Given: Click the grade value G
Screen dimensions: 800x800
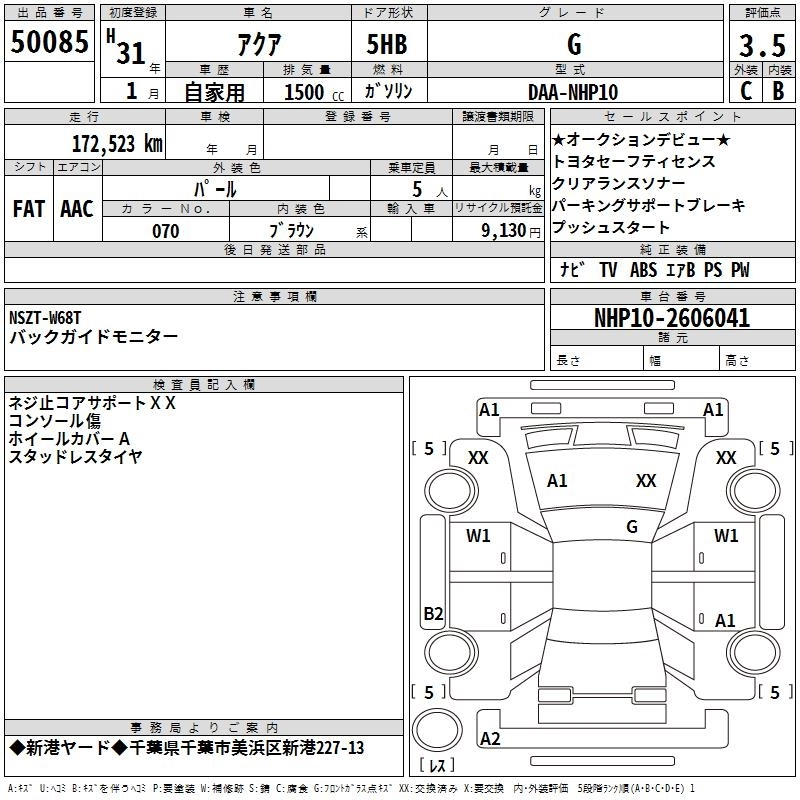Looking at the screenshot, I should [x=574, y=44].
